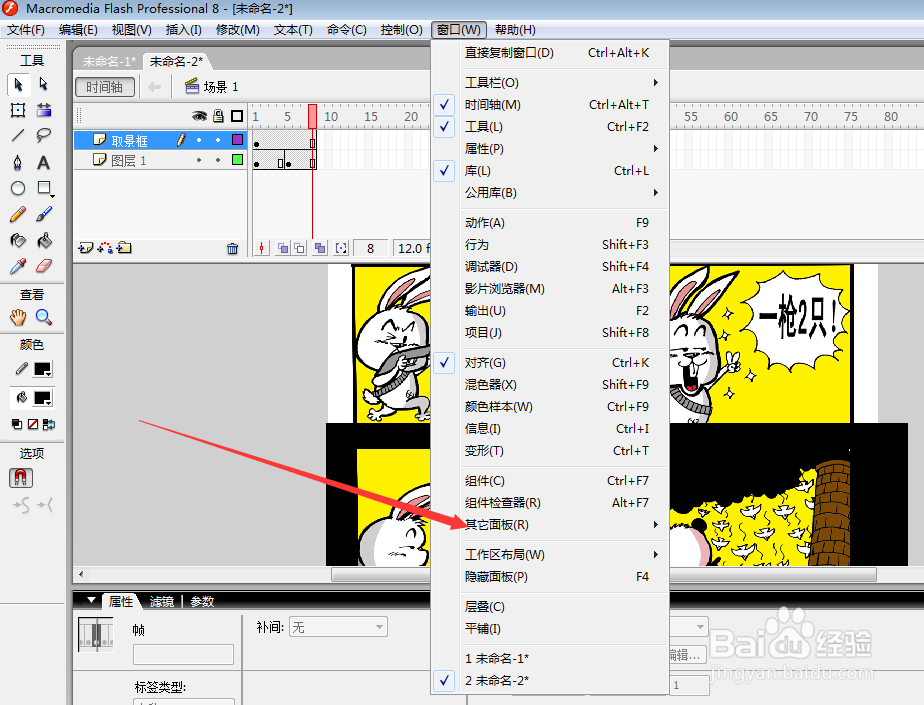924x705 pixels.
Task: Select the Zoom magnifier tool
Action: (44, 317)
